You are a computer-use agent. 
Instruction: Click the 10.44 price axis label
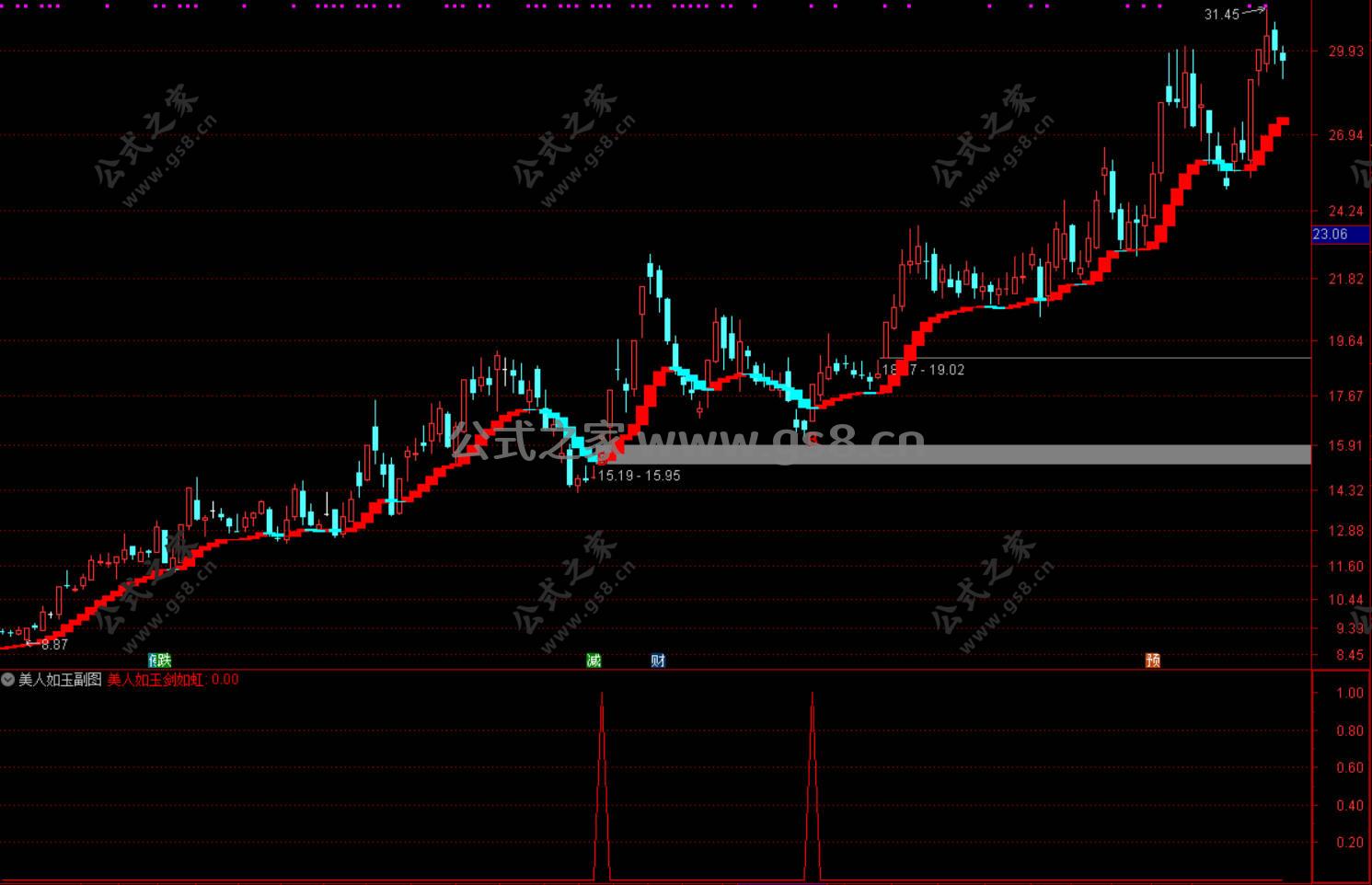tap(1346, 600)
